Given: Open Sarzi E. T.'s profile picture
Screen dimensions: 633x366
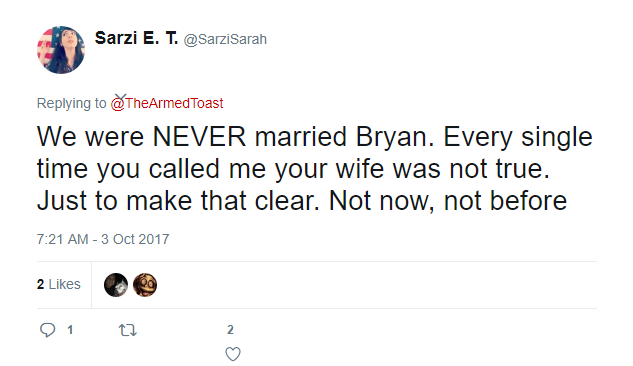Looking at the screenshot, I should pyautogui.click(x=61, y=50).
